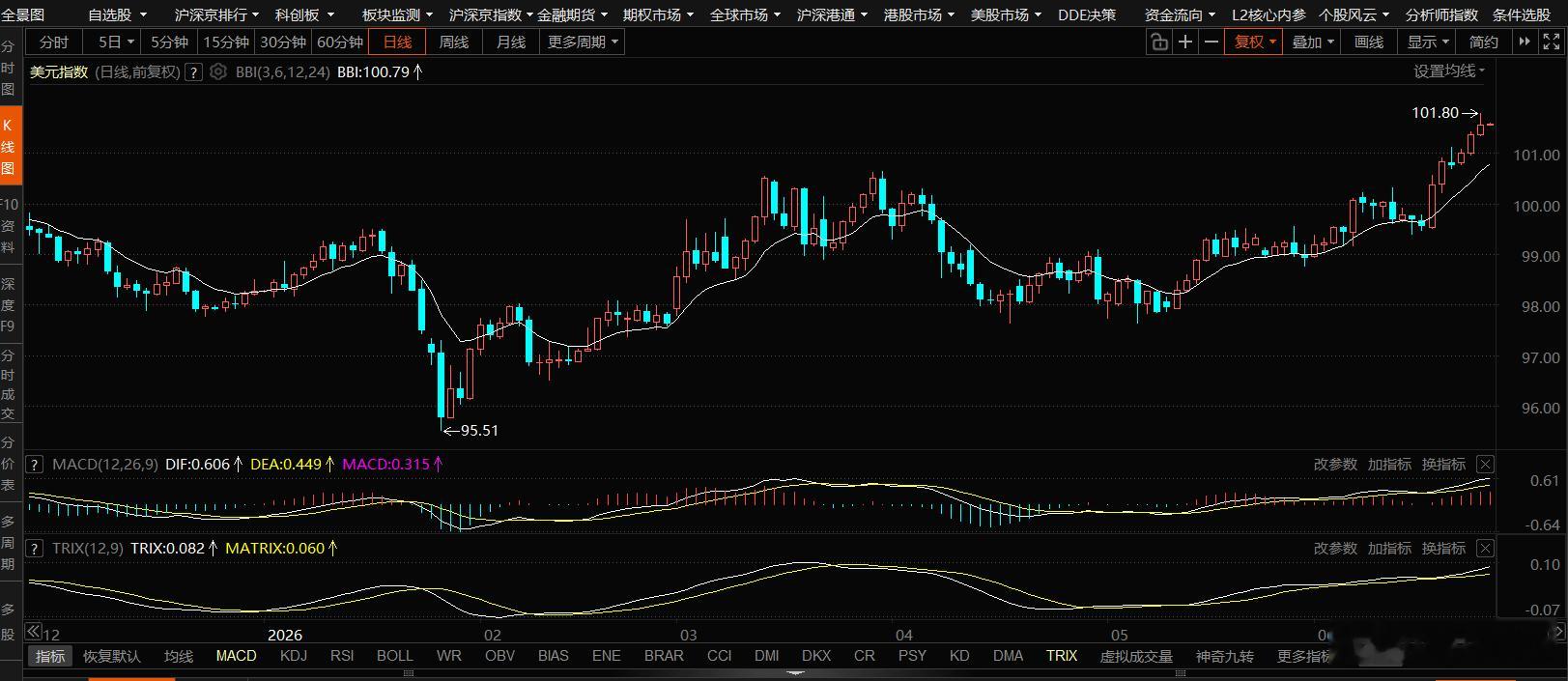Close the TRIX indicator panel
Viewport: 1568px width, 681px height.
click(x=1486, y=548)
